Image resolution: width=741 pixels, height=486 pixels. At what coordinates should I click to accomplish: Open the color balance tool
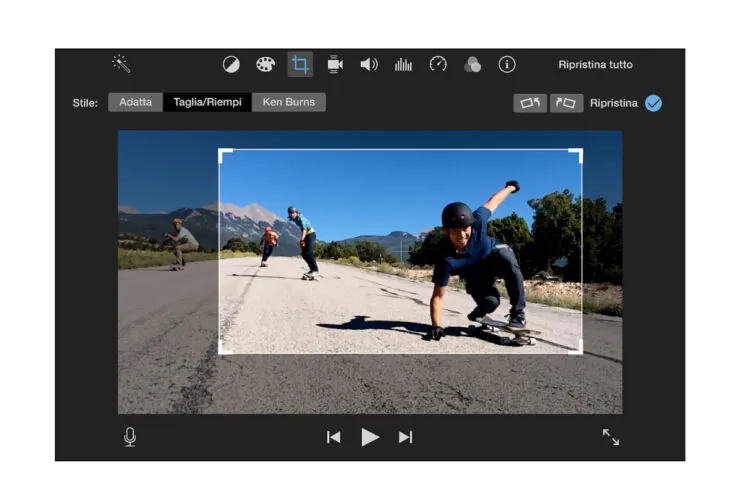pyautogui.click(x=231, y=64)
